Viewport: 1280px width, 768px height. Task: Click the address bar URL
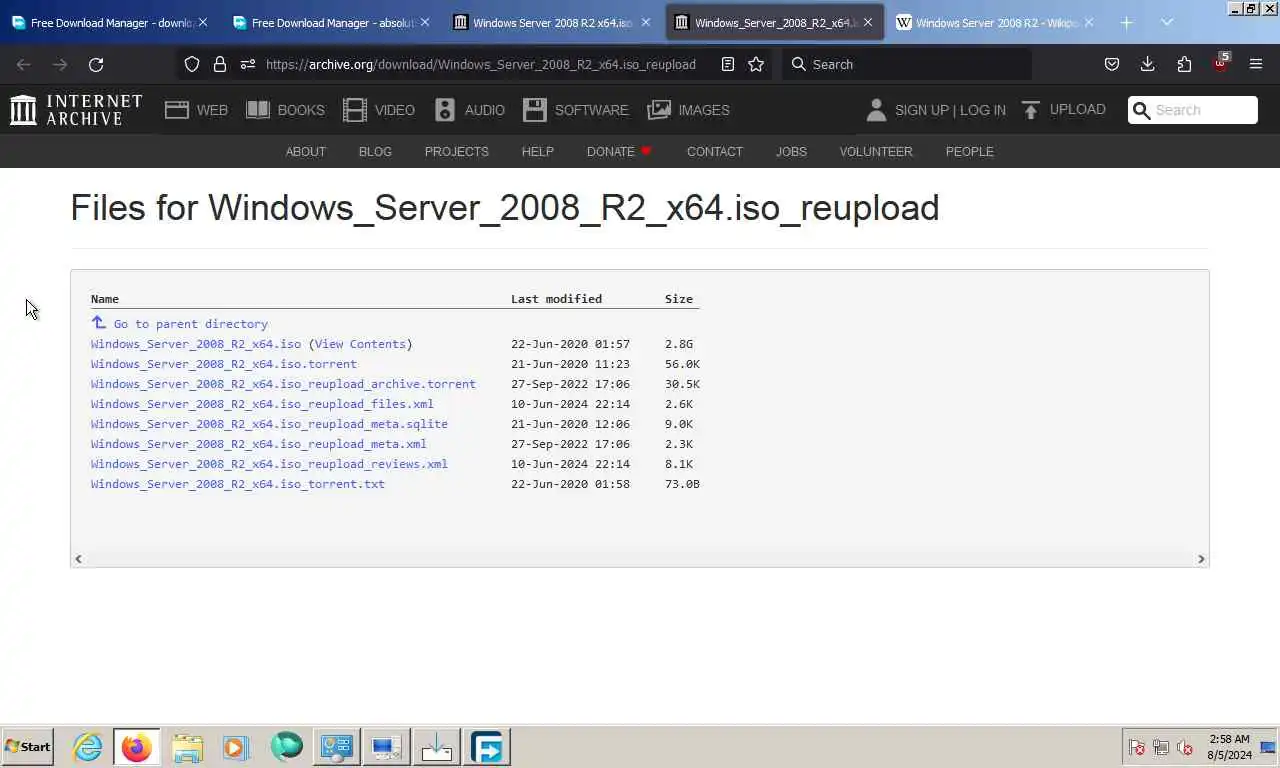pos(481,64)
